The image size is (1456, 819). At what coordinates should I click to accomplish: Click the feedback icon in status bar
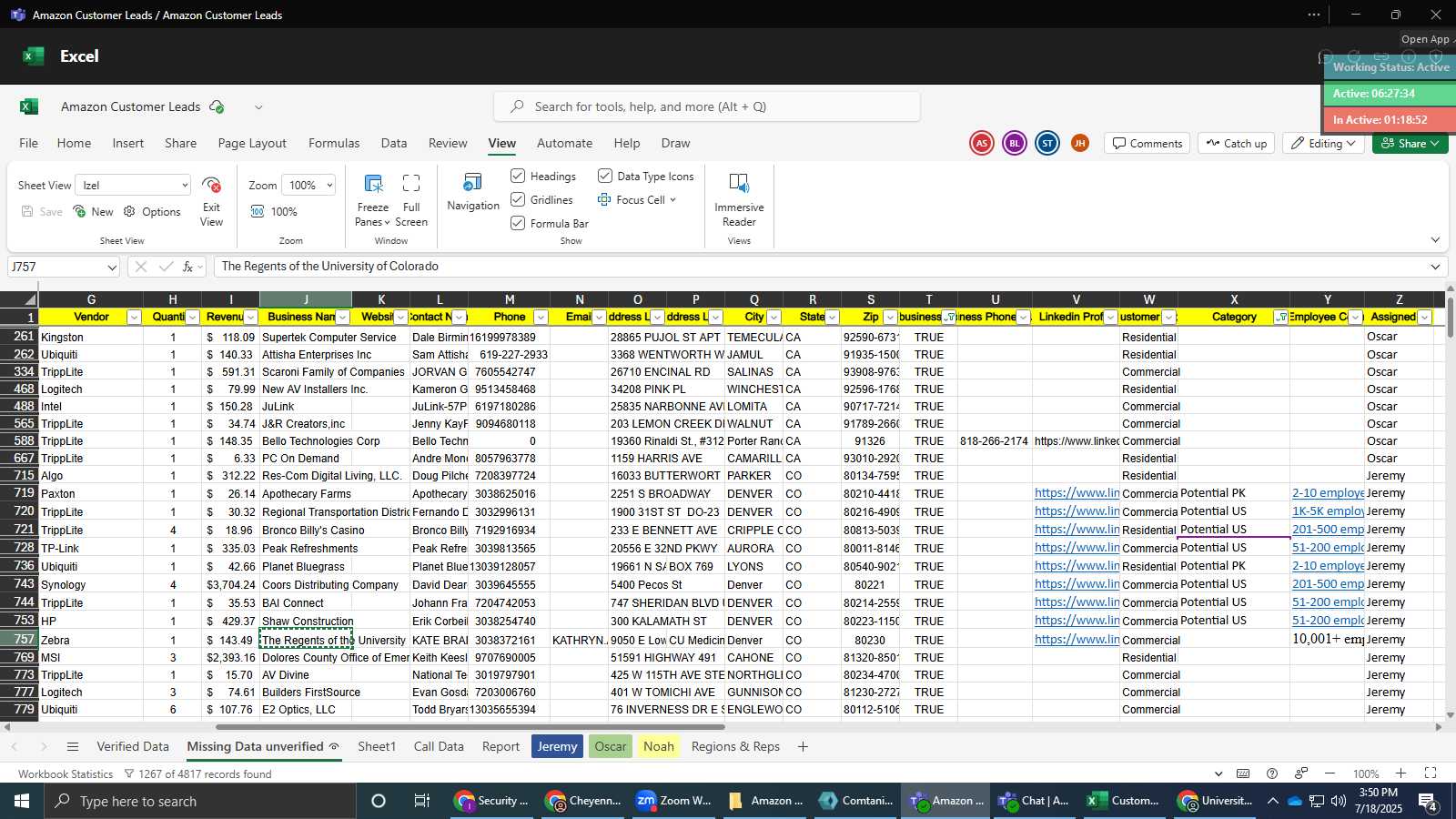pyautogui.click(x=1301, y=773)
